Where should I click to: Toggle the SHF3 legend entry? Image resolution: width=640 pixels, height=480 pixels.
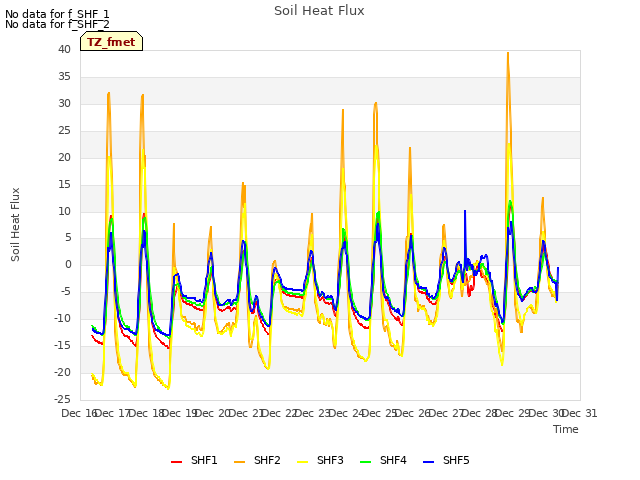coord(320,460)
